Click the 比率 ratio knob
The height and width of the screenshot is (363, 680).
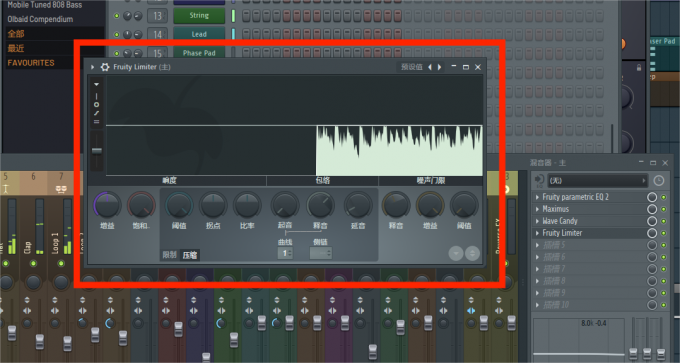coord(247,205)
